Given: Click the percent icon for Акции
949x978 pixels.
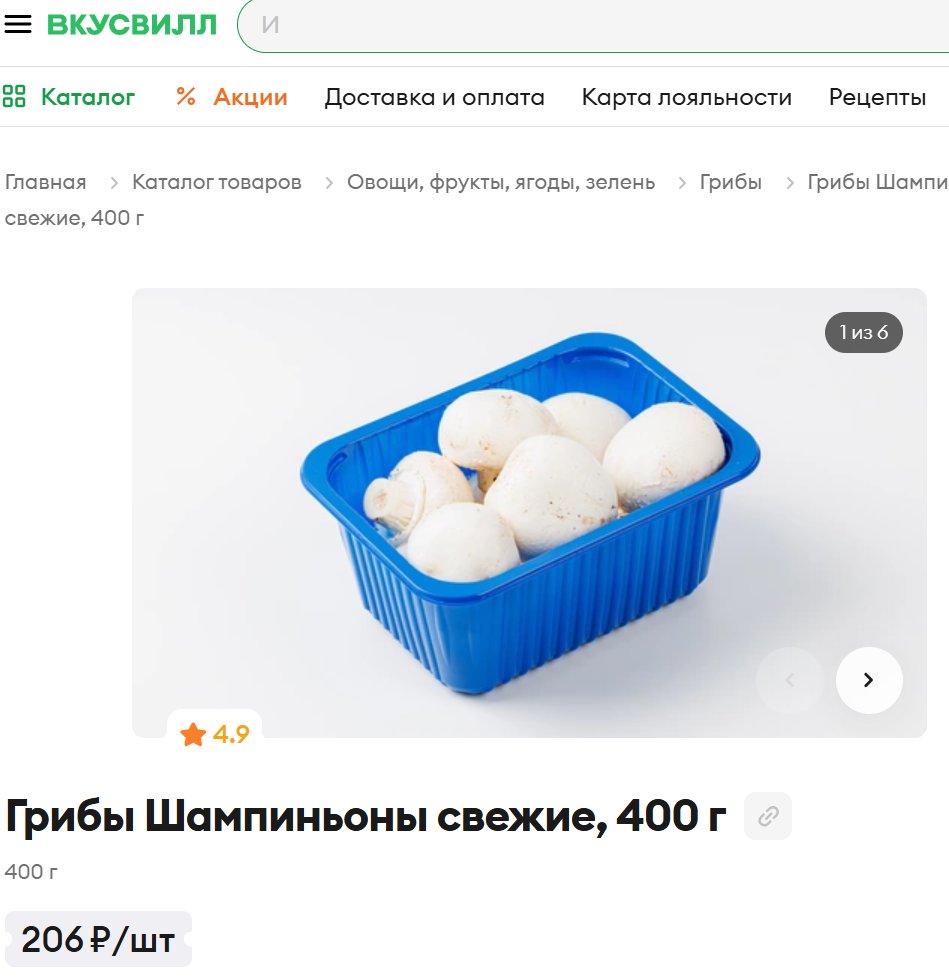Looking at the screenshot, I should pos(186,97).
